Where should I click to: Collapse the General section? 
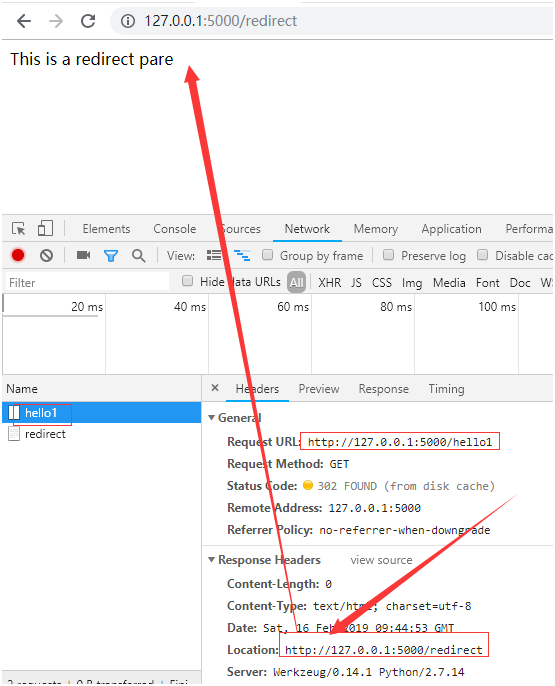212,418
